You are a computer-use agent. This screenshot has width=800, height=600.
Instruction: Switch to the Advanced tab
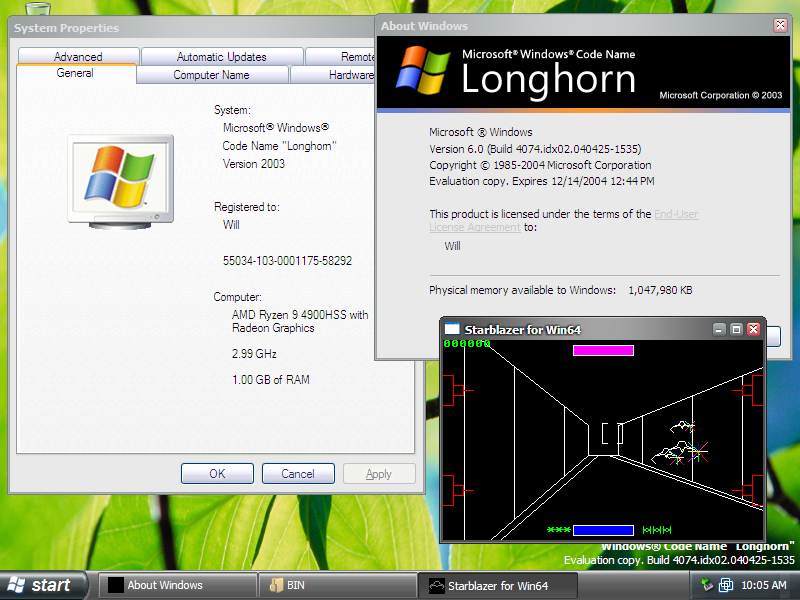click(78, 57)
